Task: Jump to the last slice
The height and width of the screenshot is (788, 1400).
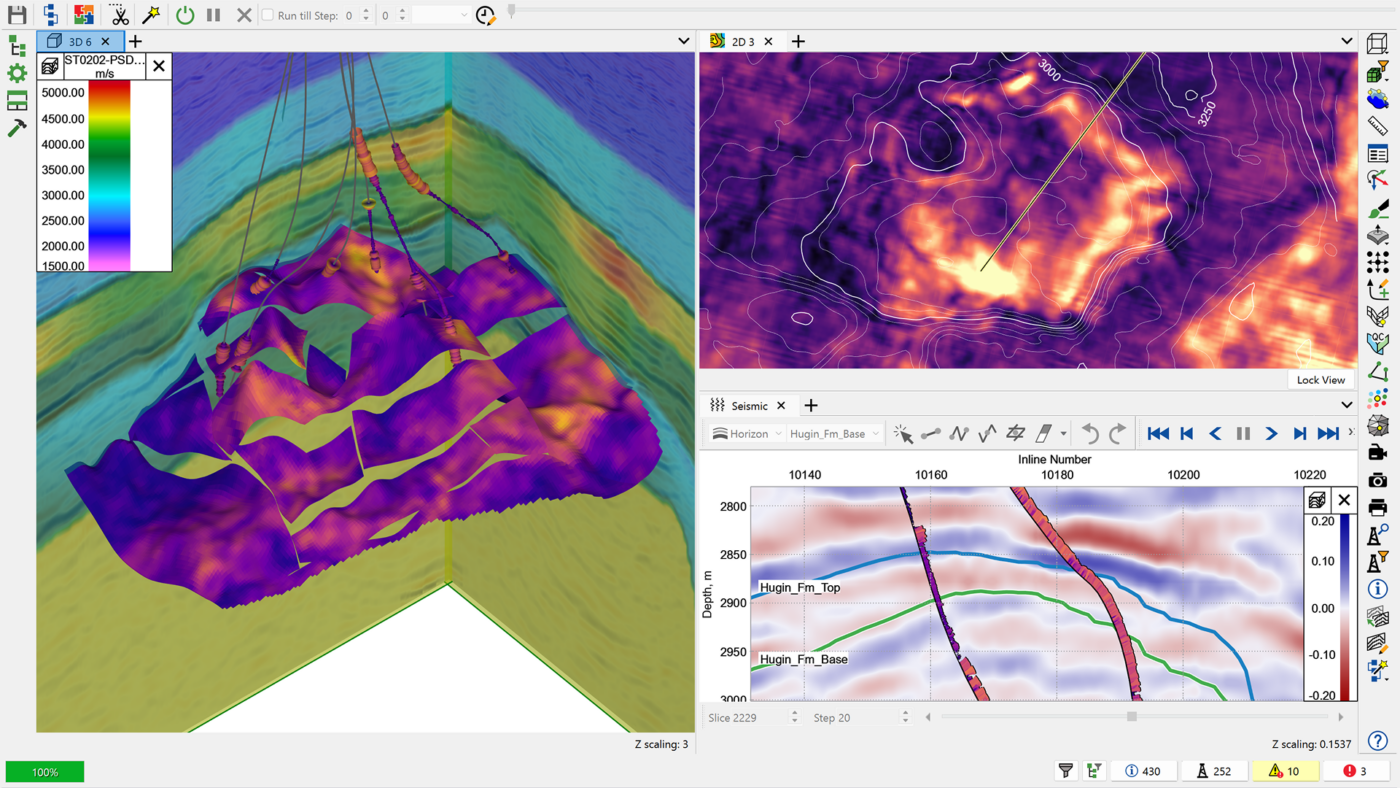Action: (1328, 434)
